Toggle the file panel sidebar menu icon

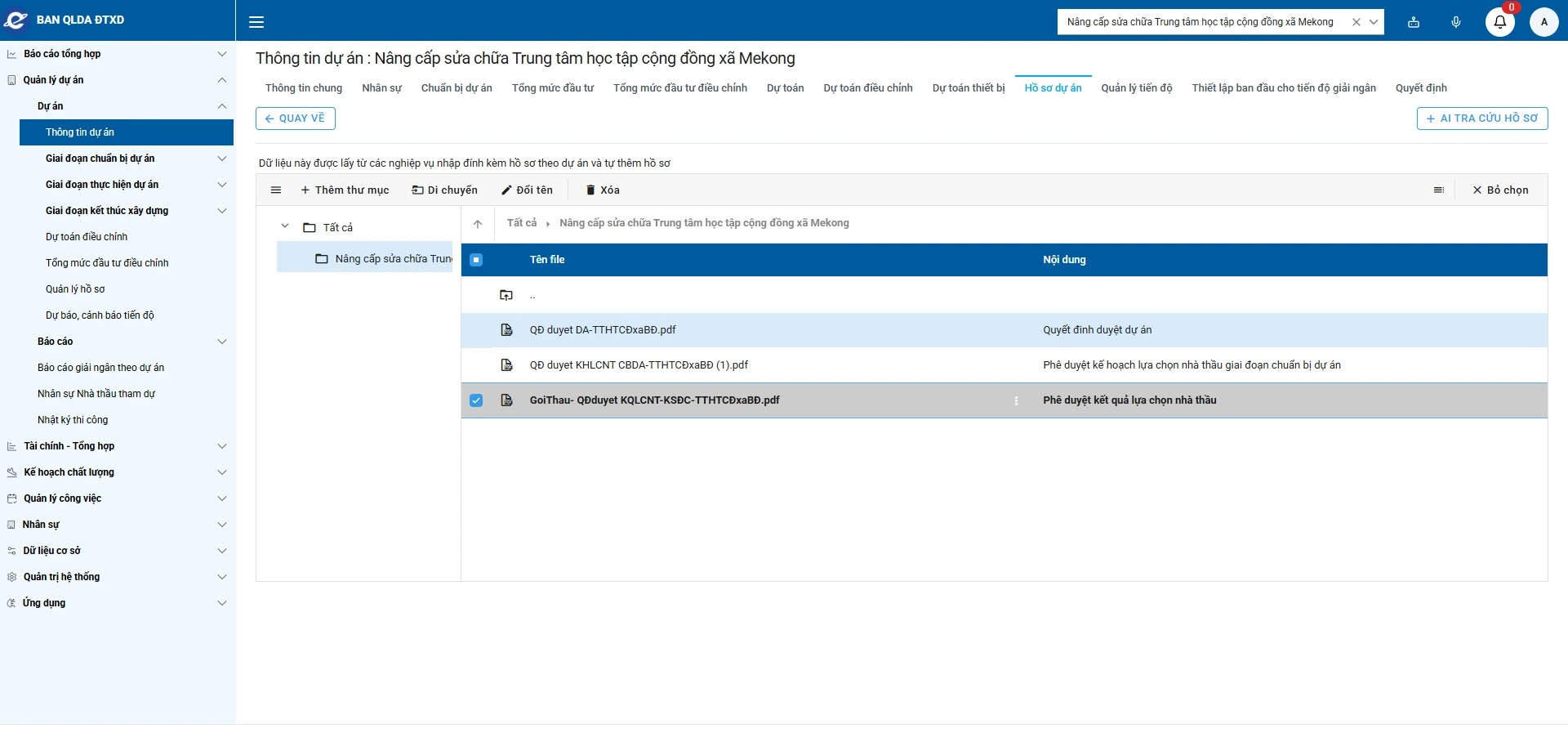(x=276, y=190)
